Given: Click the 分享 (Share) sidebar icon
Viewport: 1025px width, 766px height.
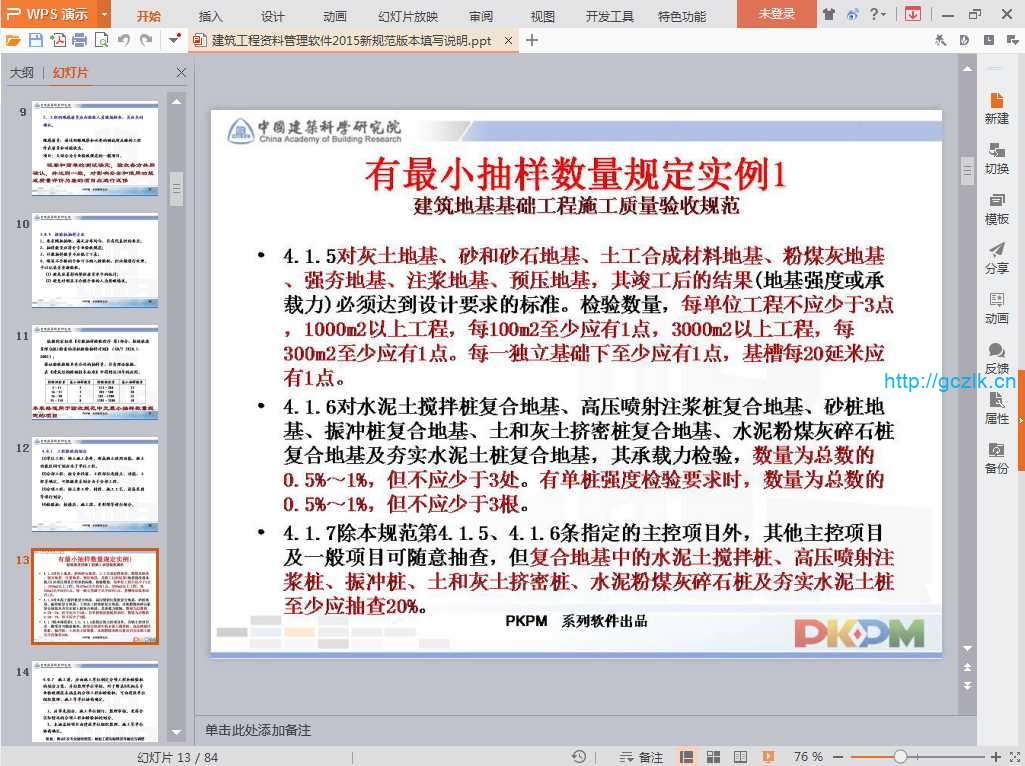Looking at the screenshot, I should tap(996, 257).
